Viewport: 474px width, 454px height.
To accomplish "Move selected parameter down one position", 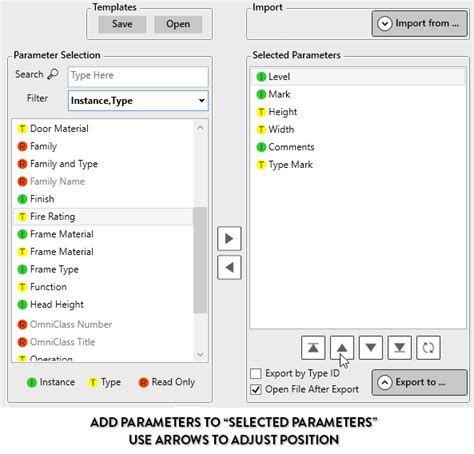I will point(371,348).
